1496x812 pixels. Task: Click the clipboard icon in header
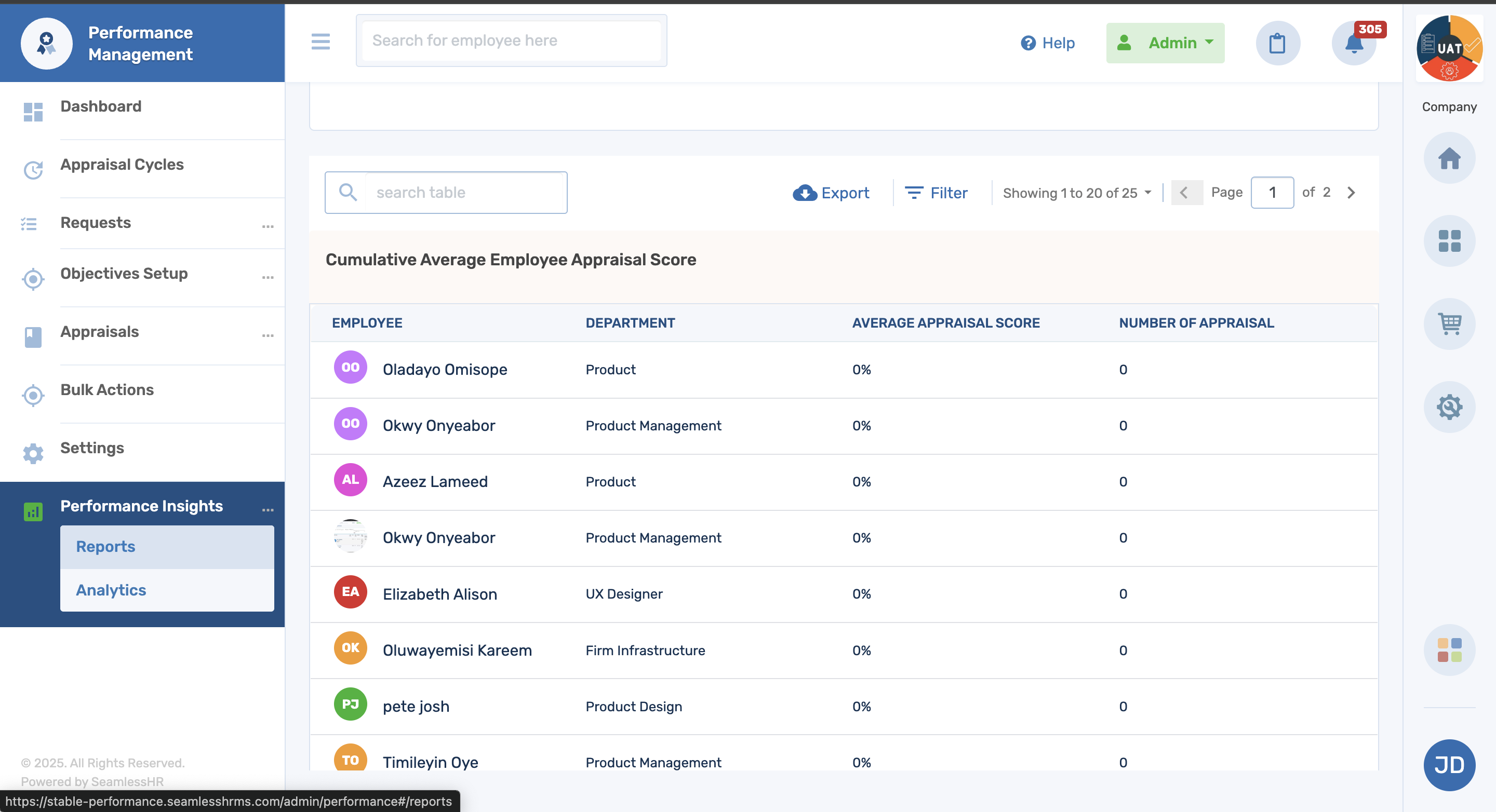pyautogui.click(x=1277, y=44)
